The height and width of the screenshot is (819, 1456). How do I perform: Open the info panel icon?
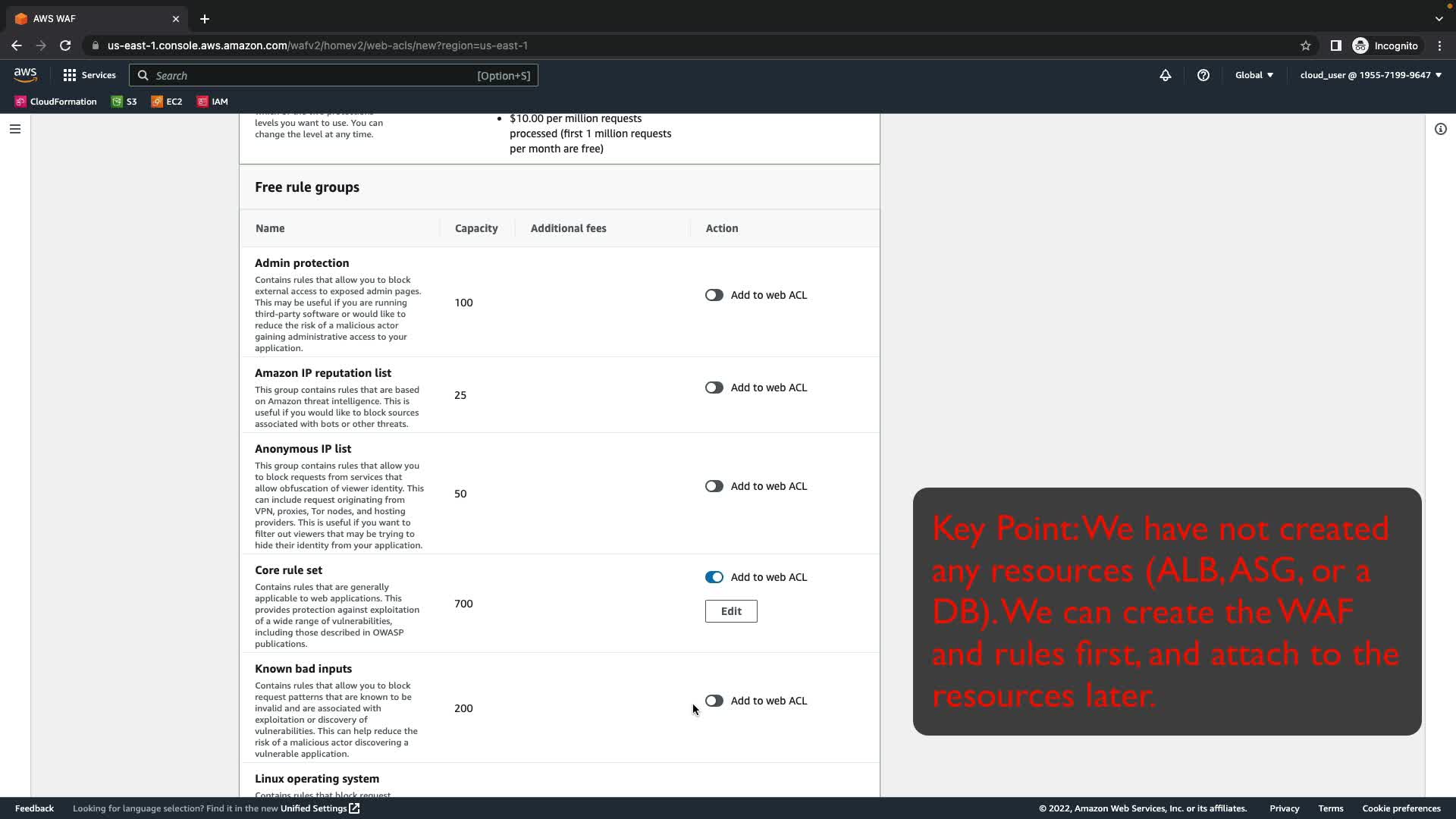(x=1440, y=129)
